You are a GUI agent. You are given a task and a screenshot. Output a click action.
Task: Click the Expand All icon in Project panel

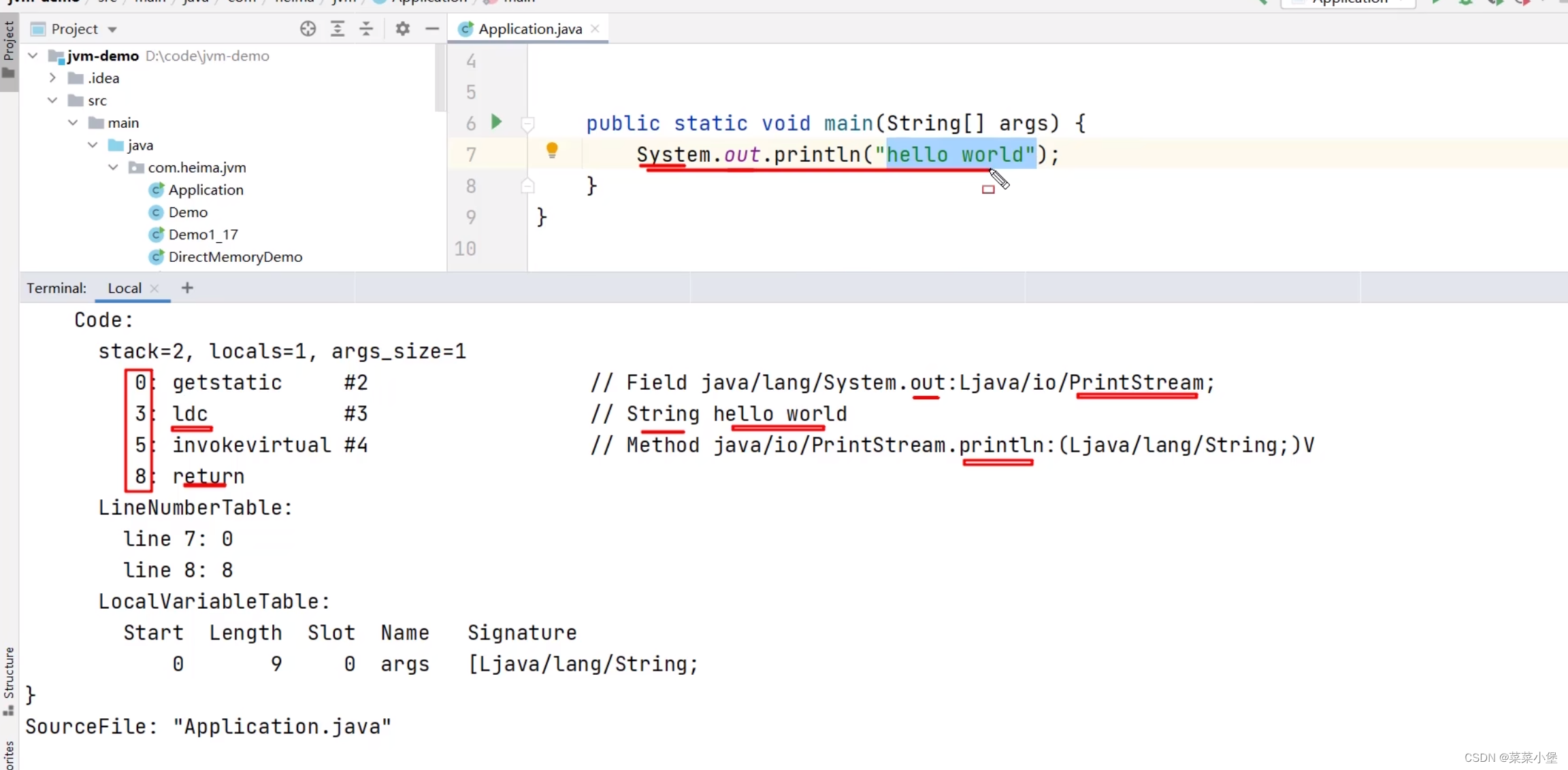pos(338,29)
